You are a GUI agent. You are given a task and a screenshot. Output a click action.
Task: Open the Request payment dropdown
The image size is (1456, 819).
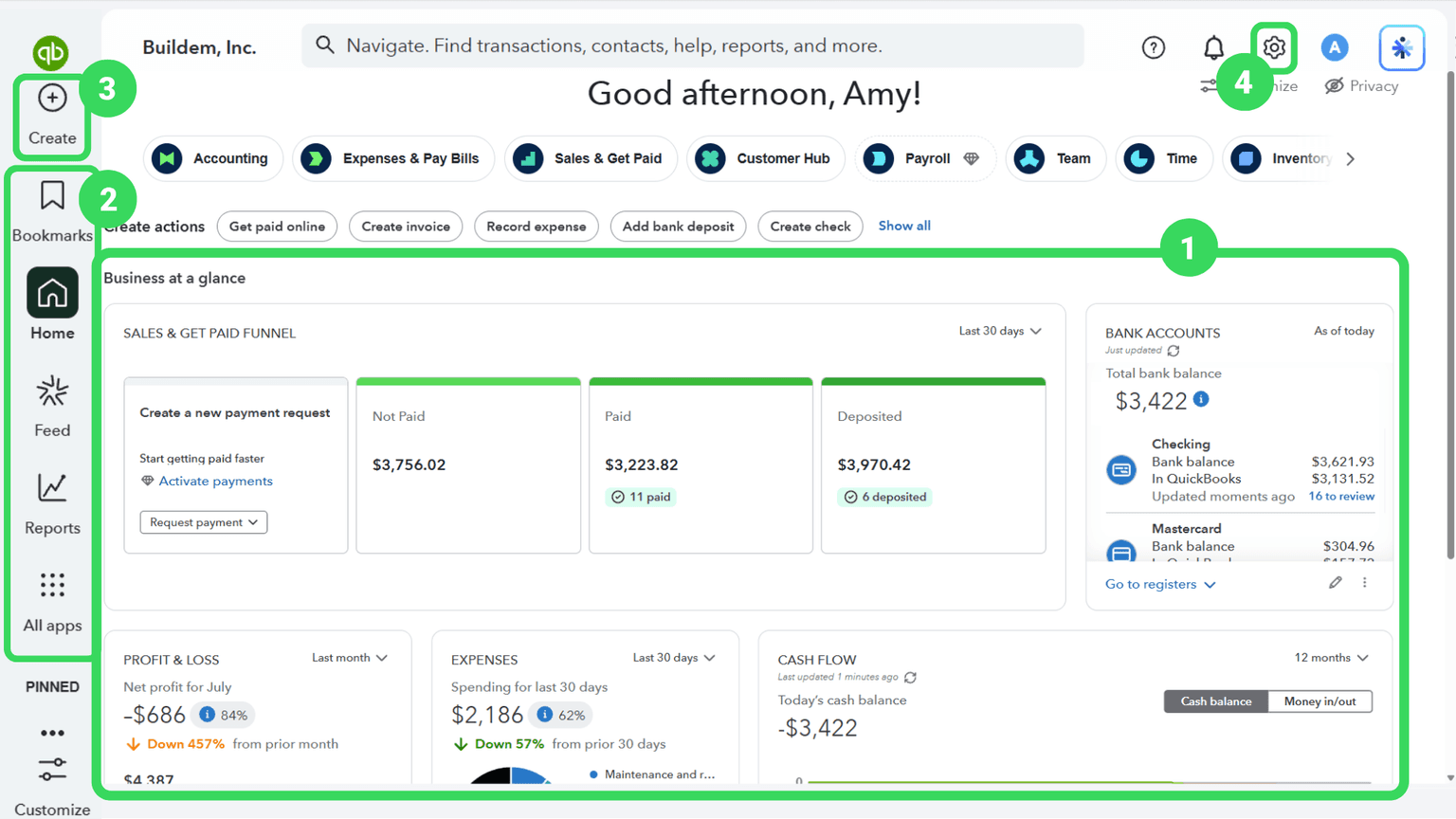pos(204,522)
